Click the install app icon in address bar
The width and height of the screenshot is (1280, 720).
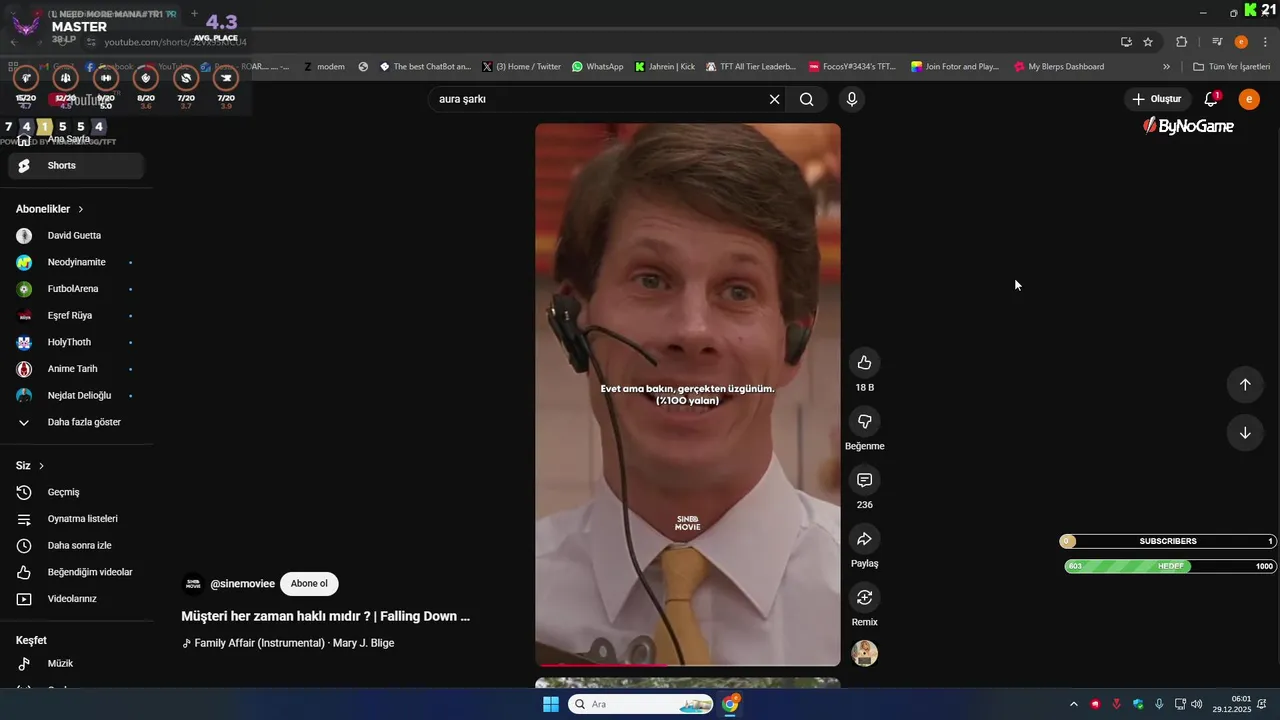pyautogui.click(x=1126, y=42)
